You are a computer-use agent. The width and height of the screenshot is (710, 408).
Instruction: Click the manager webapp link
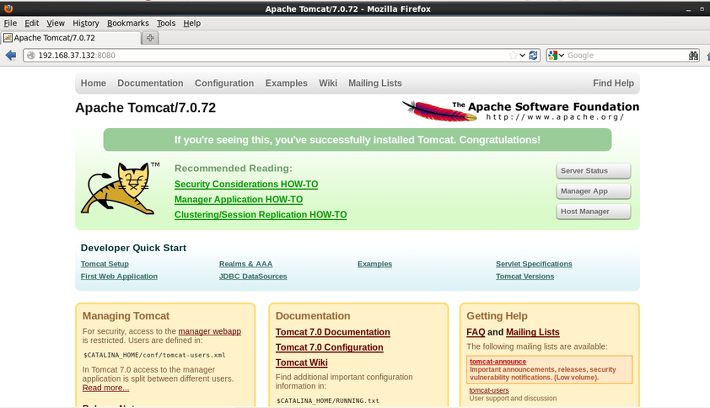click(210, 331)
